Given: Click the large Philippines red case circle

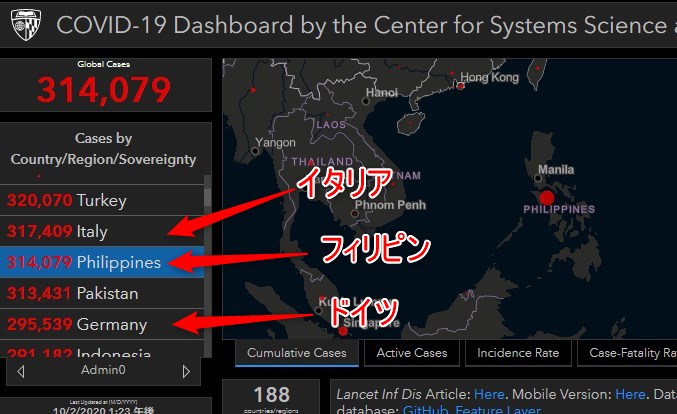Looking at the screenshot, I should (547, 198).
